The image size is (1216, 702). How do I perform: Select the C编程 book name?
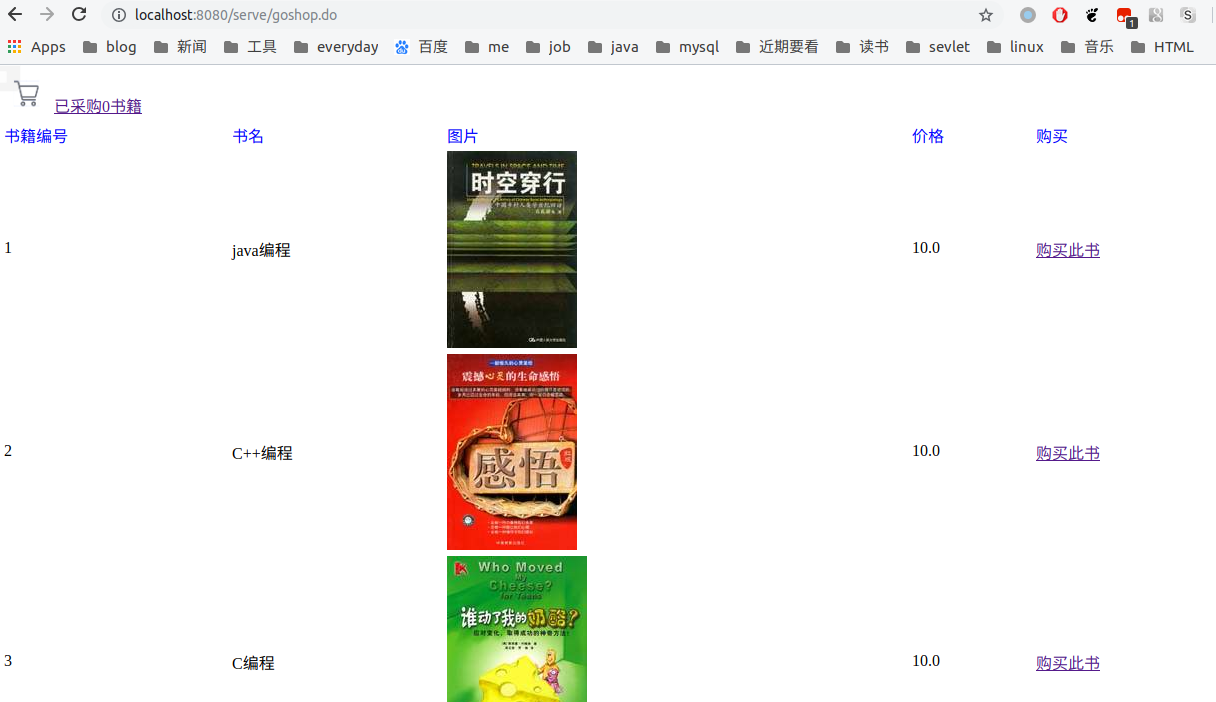[253, 663]
